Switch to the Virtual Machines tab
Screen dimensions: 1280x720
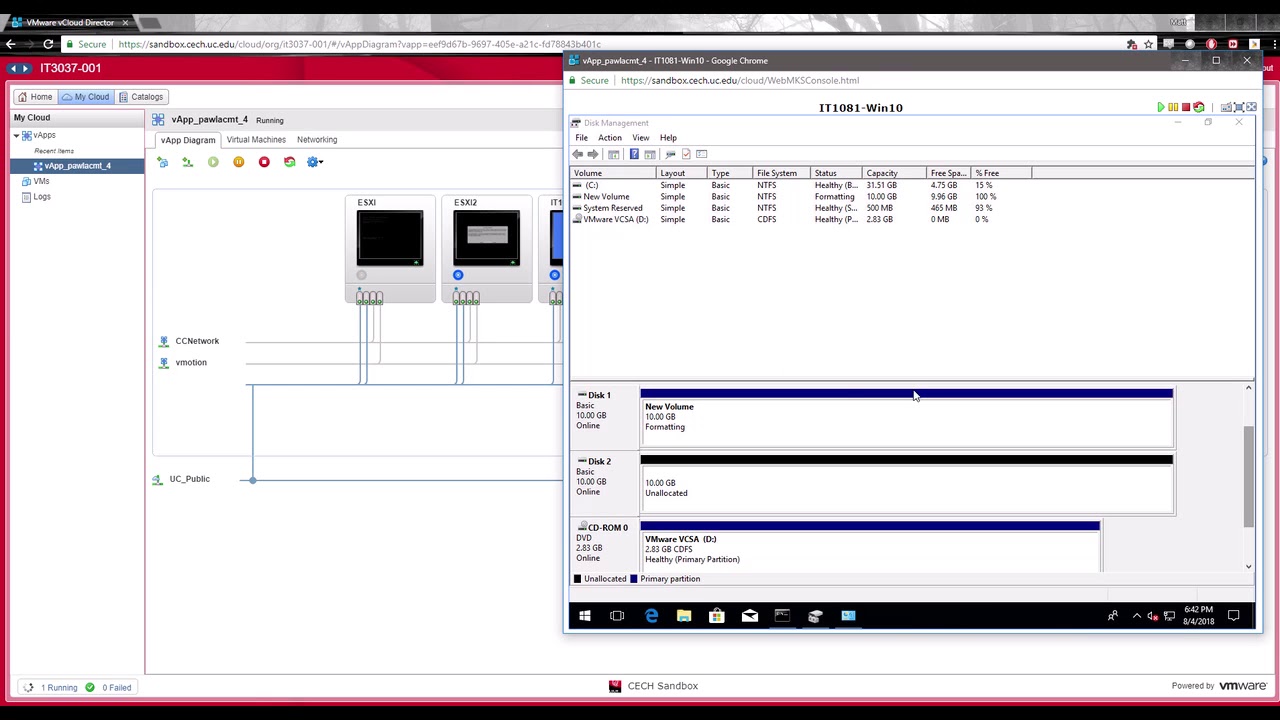[256, 140]
